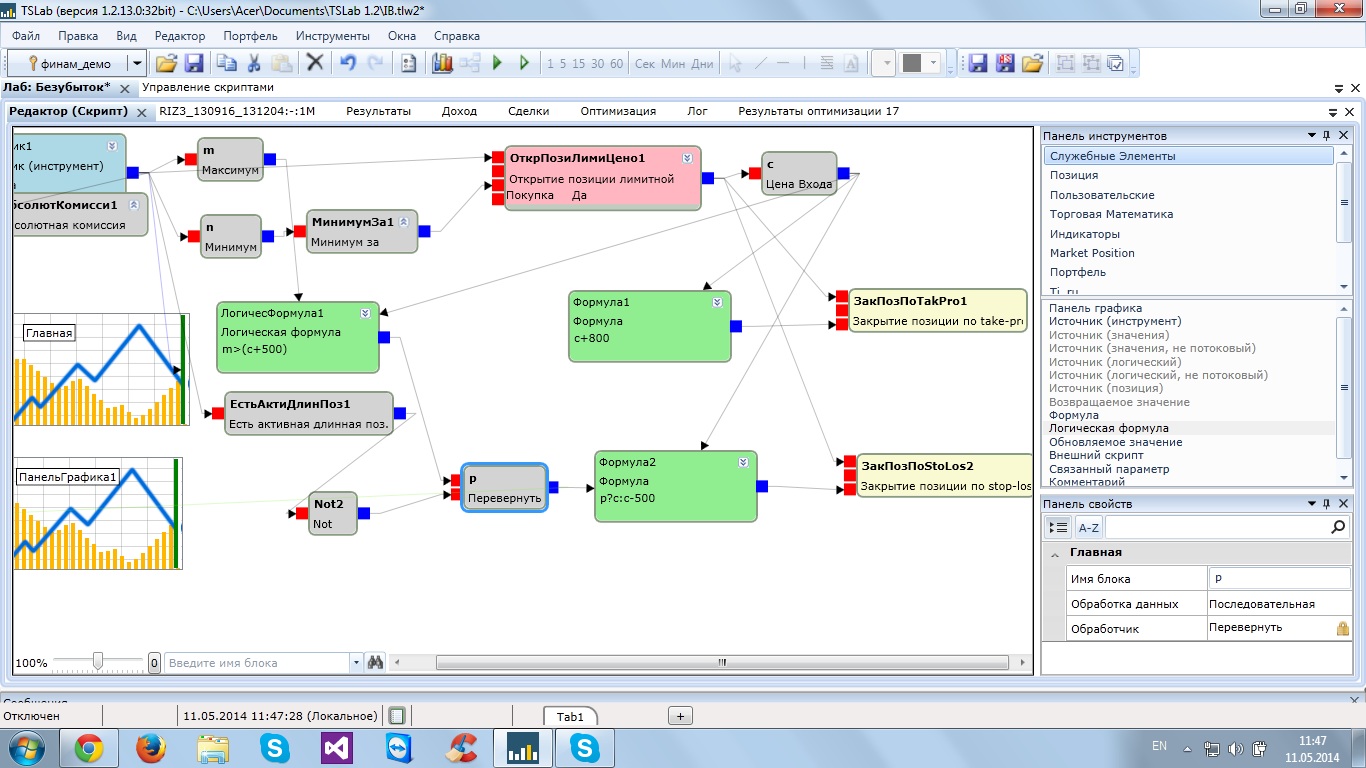
Task: Click the black X delete icon
Action: point(315,63)
